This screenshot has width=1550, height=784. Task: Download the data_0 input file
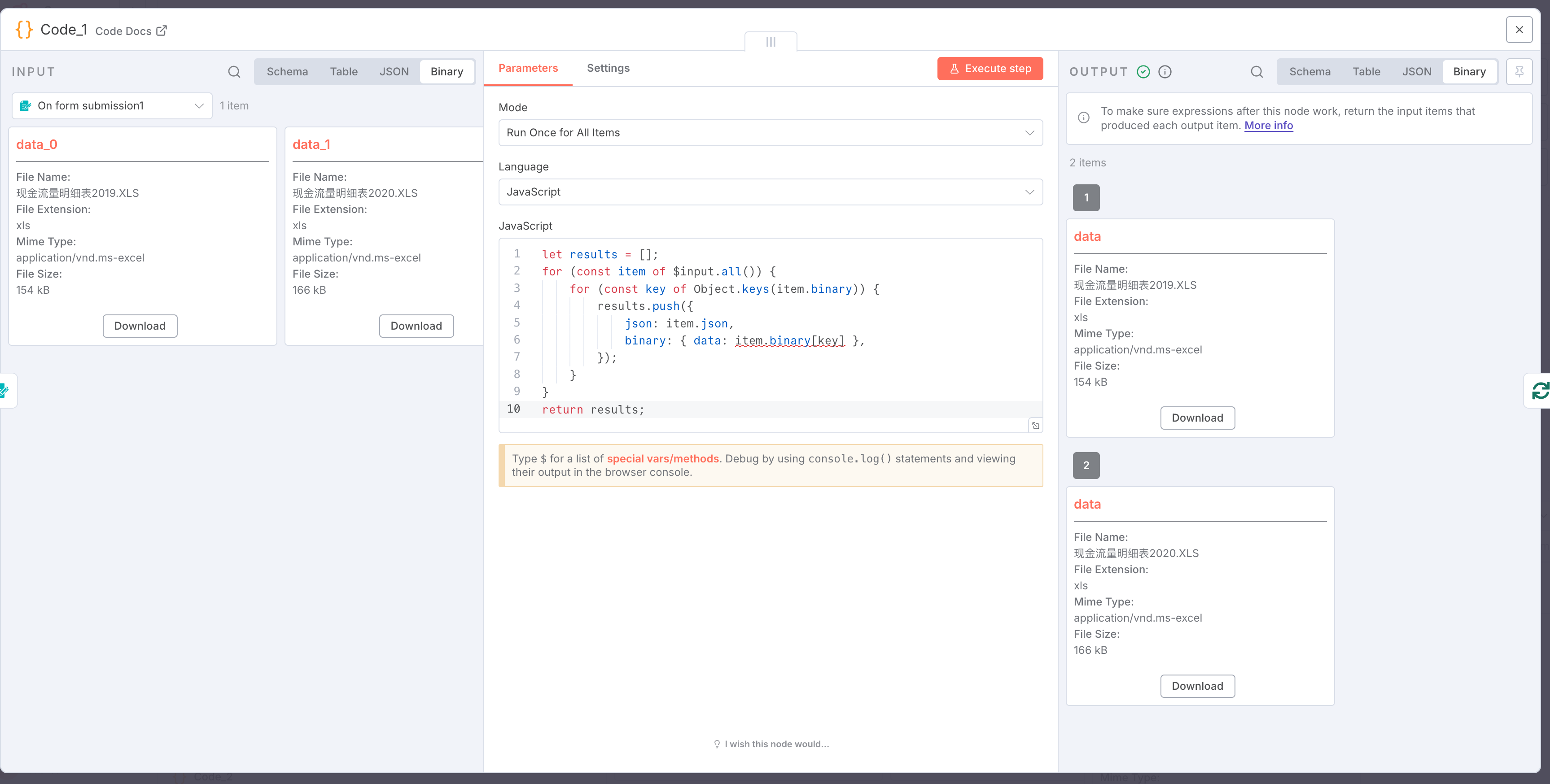[x=140, y=326]
